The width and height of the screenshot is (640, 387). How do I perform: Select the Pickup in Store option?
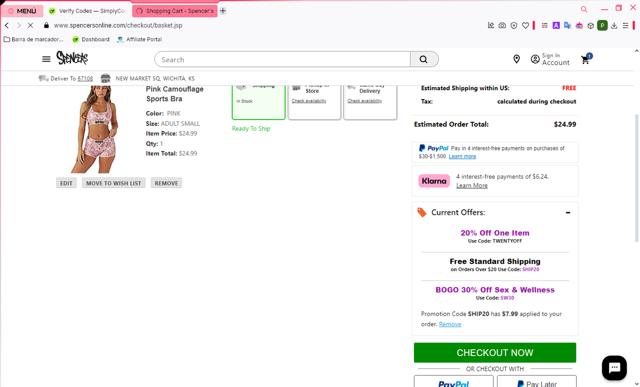[x=314, y=101]
